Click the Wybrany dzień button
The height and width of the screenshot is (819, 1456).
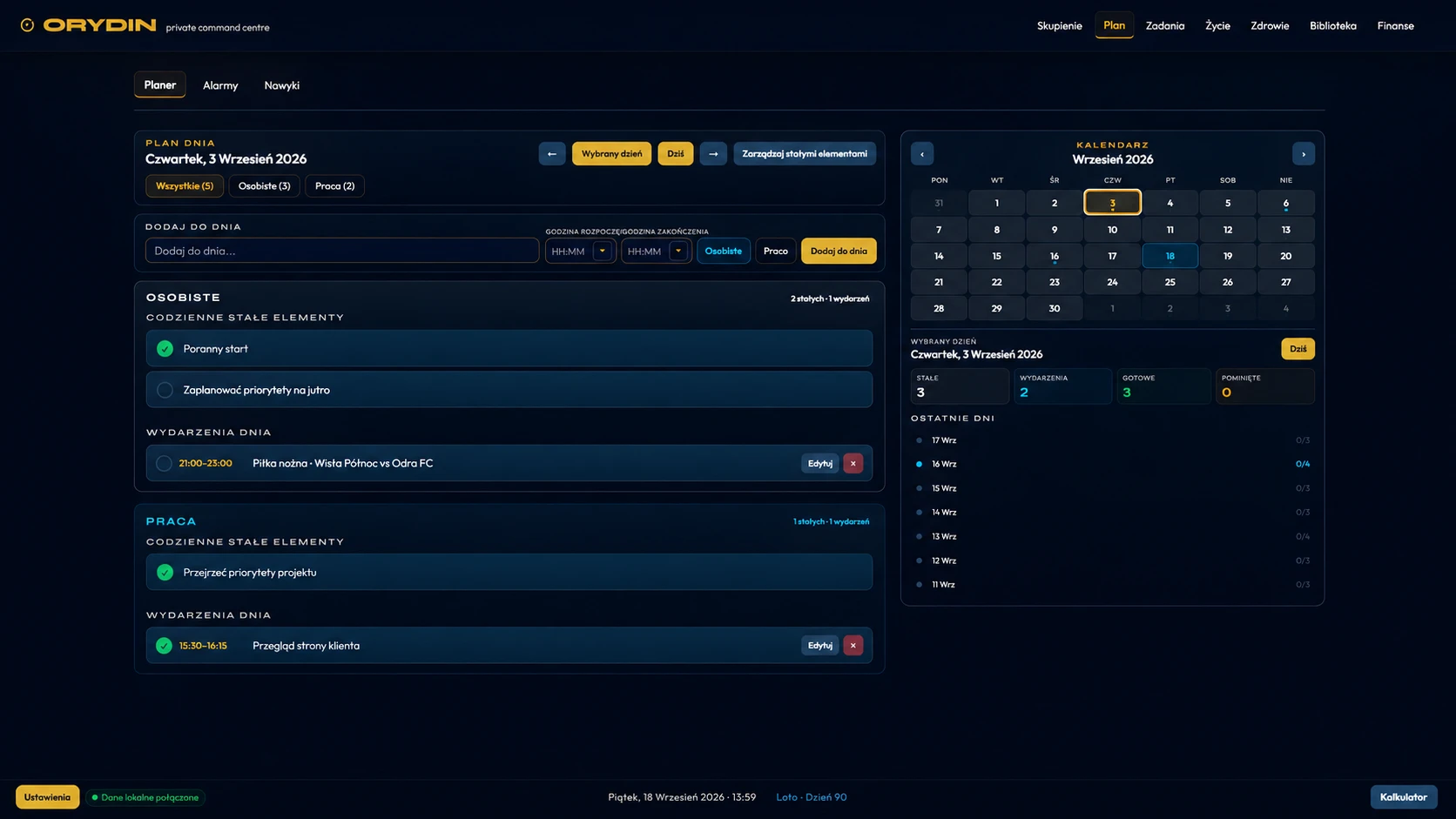point(611,154)
